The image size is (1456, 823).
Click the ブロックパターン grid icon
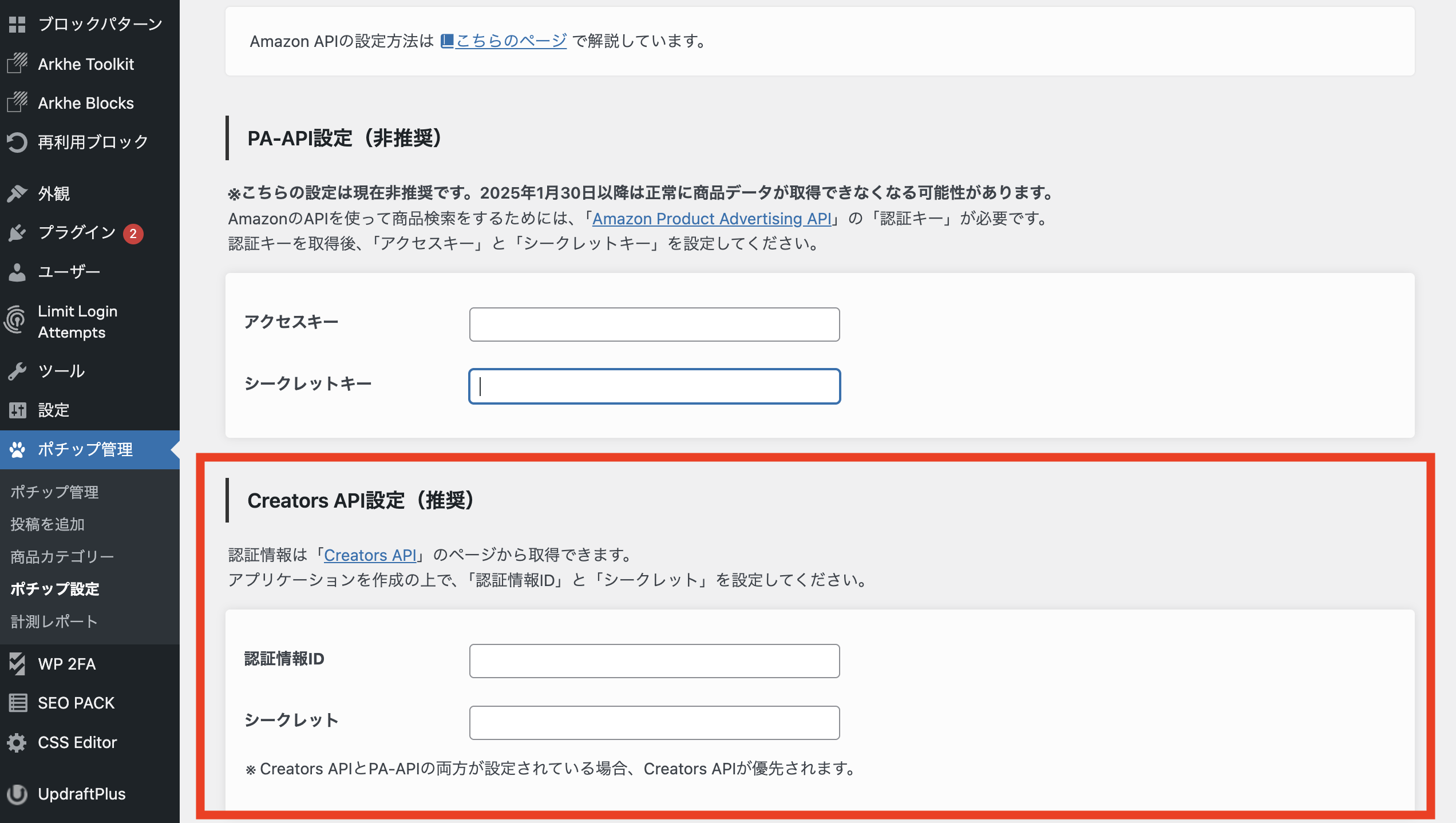[x=17, y=24]
